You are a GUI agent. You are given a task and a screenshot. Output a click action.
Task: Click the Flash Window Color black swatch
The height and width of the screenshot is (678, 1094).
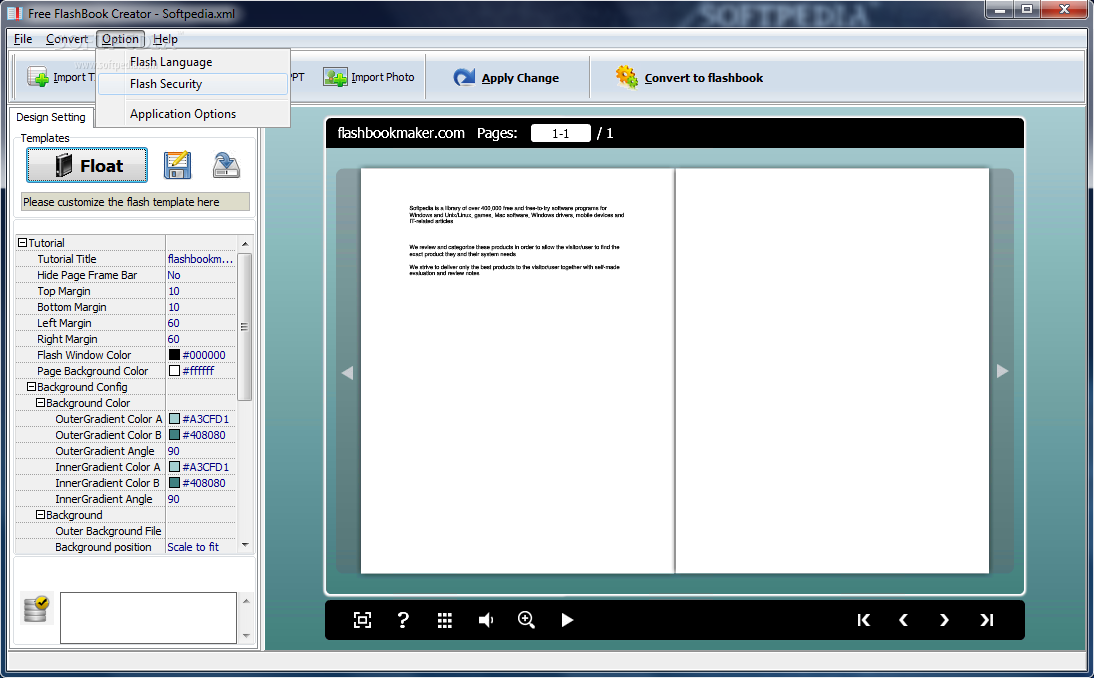point(174,355)
